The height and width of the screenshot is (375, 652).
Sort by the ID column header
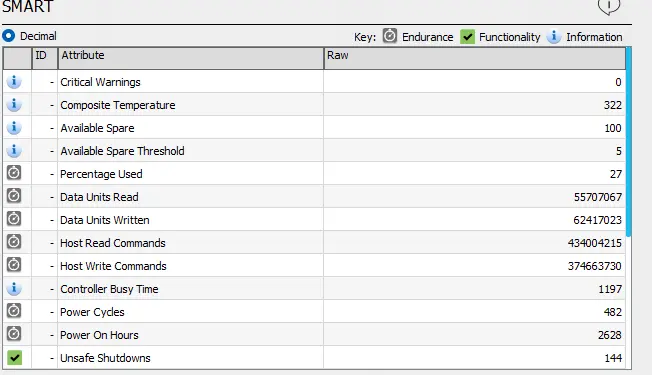point(44,58)
